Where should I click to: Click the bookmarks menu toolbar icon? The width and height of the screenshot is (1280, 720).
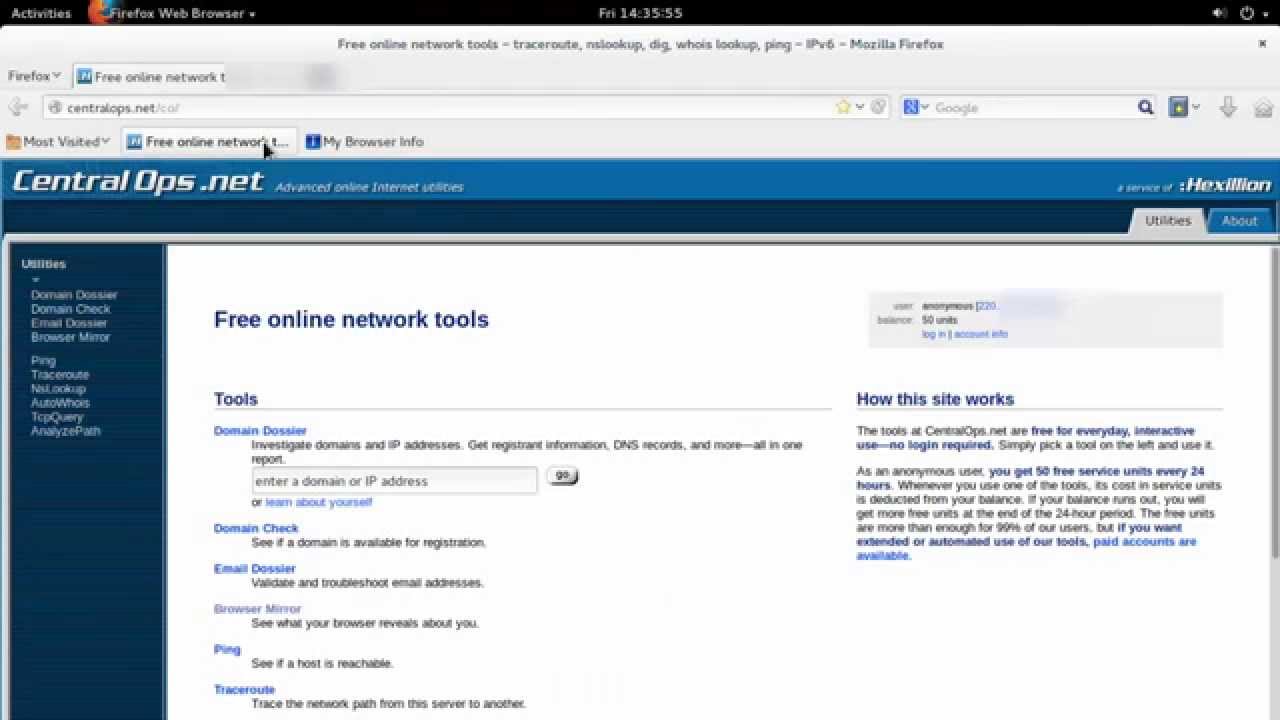tap(1178, 107)
